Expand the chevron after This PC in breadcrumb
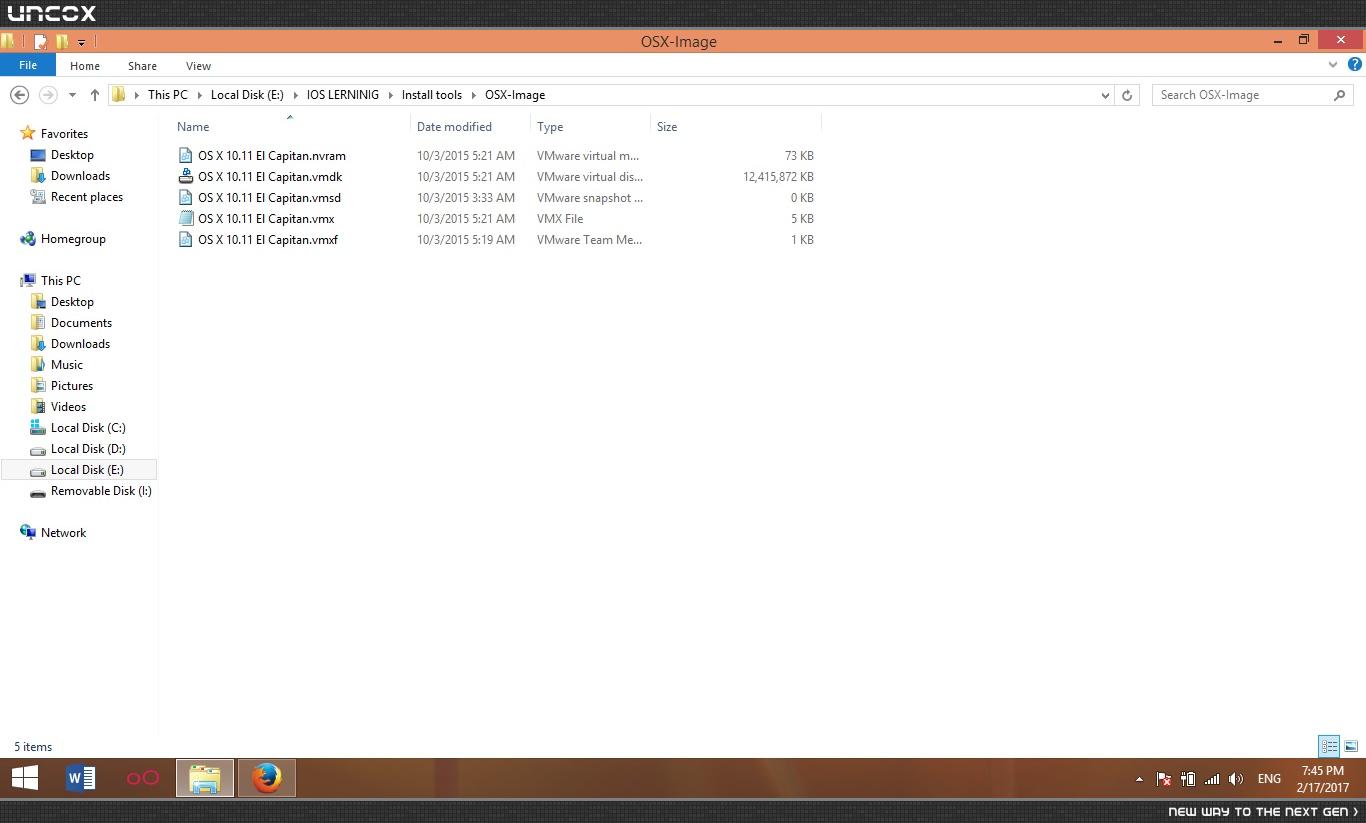 [199, 95]
